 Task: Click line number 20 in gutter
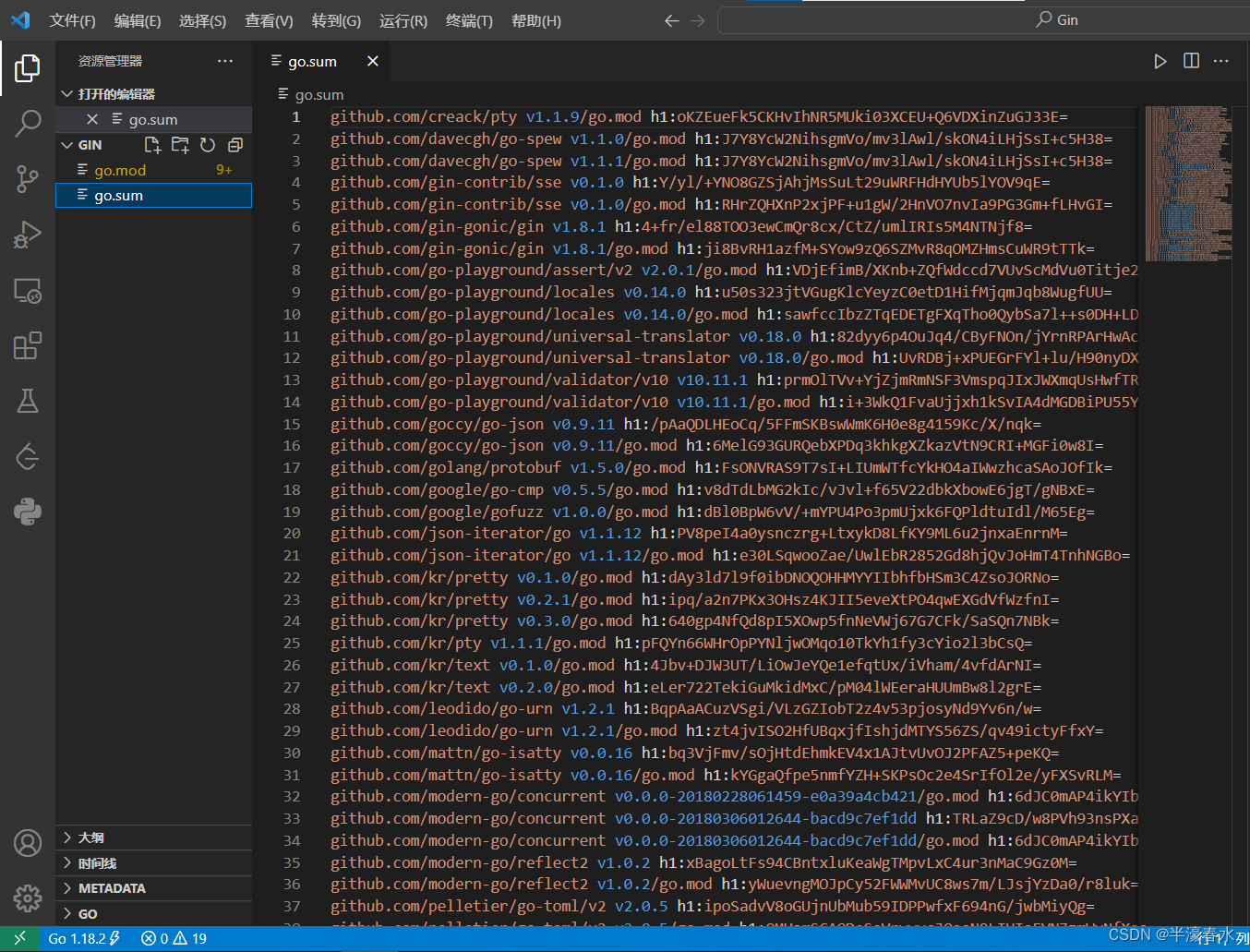coord(292,533)
